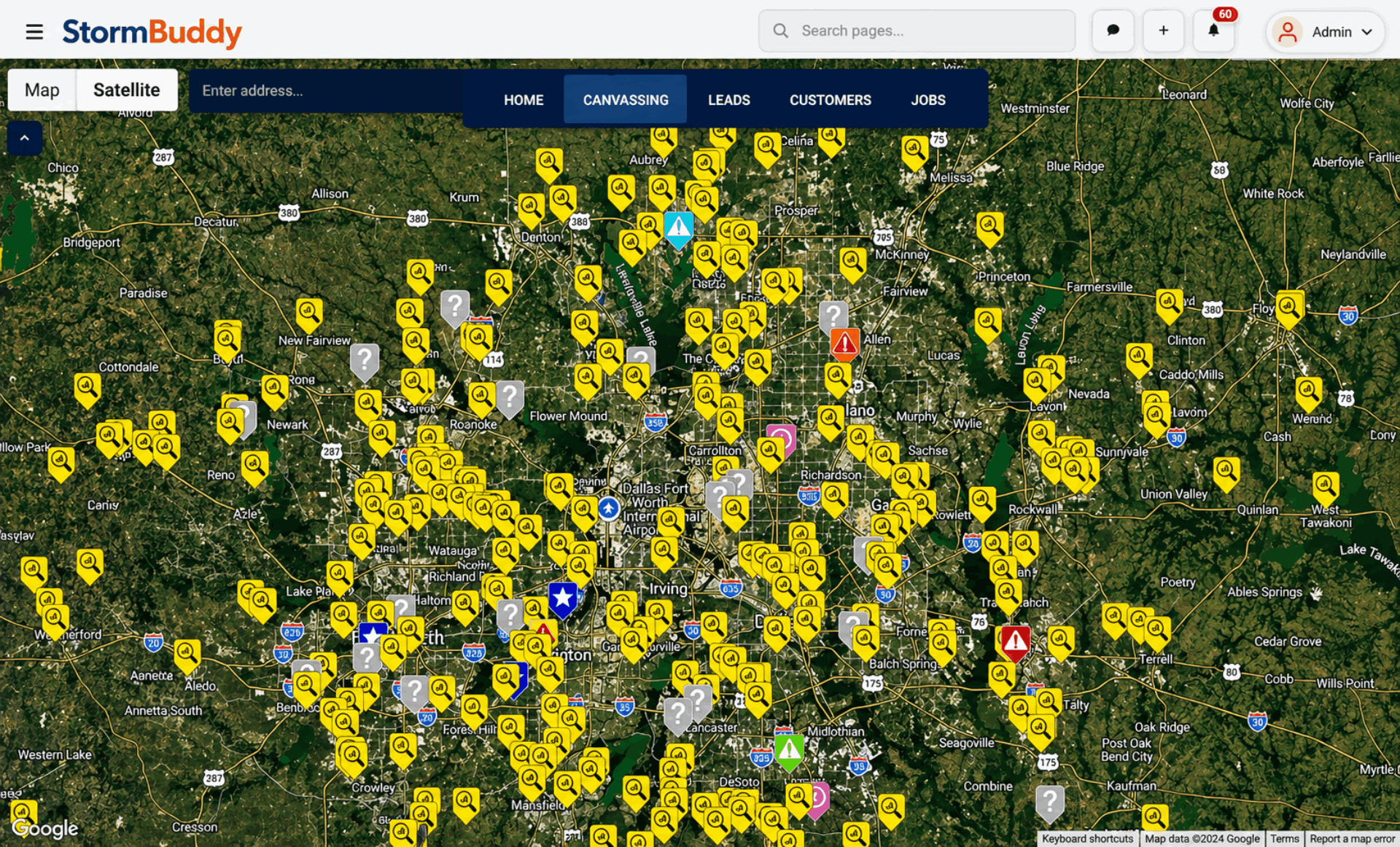This screenshot has width=1400, height=847.
Task: Click the yellow marker above Melissa
Action: tap(914, 152)
